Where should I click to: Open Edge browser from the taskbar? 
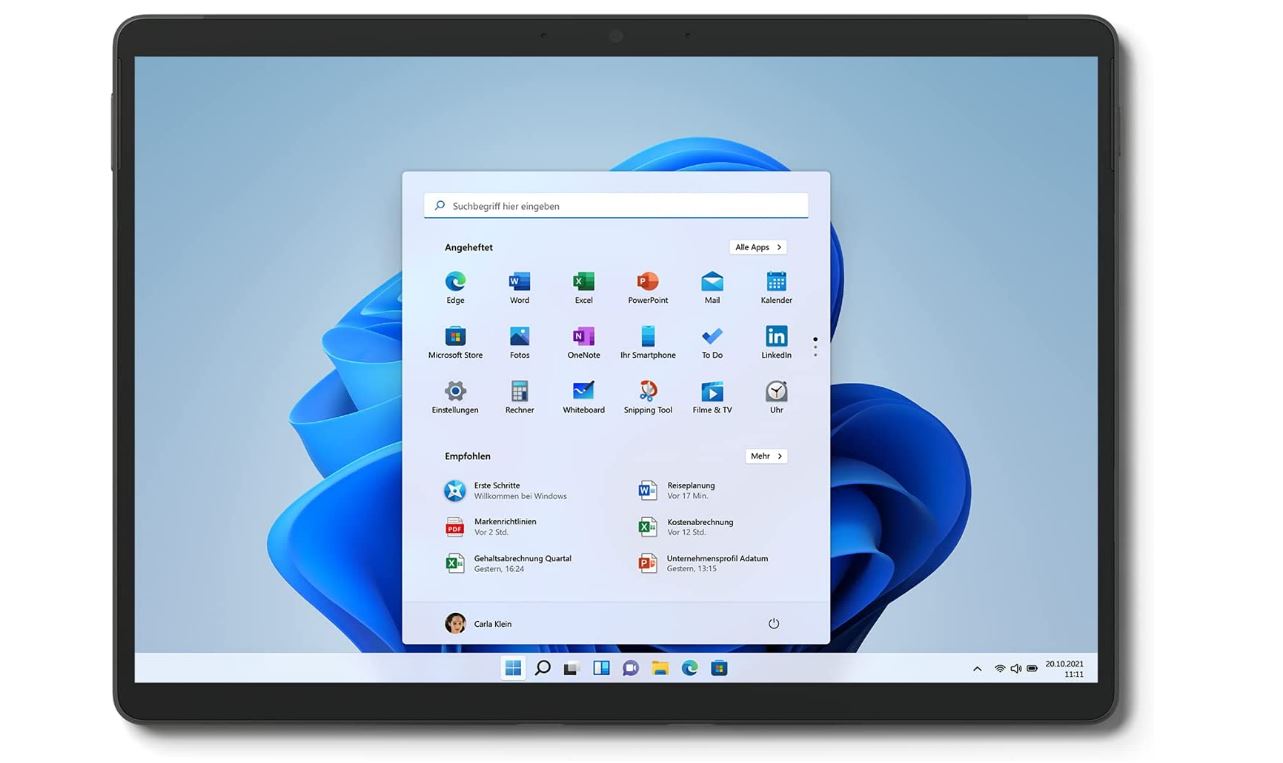[x=689, y=668]
